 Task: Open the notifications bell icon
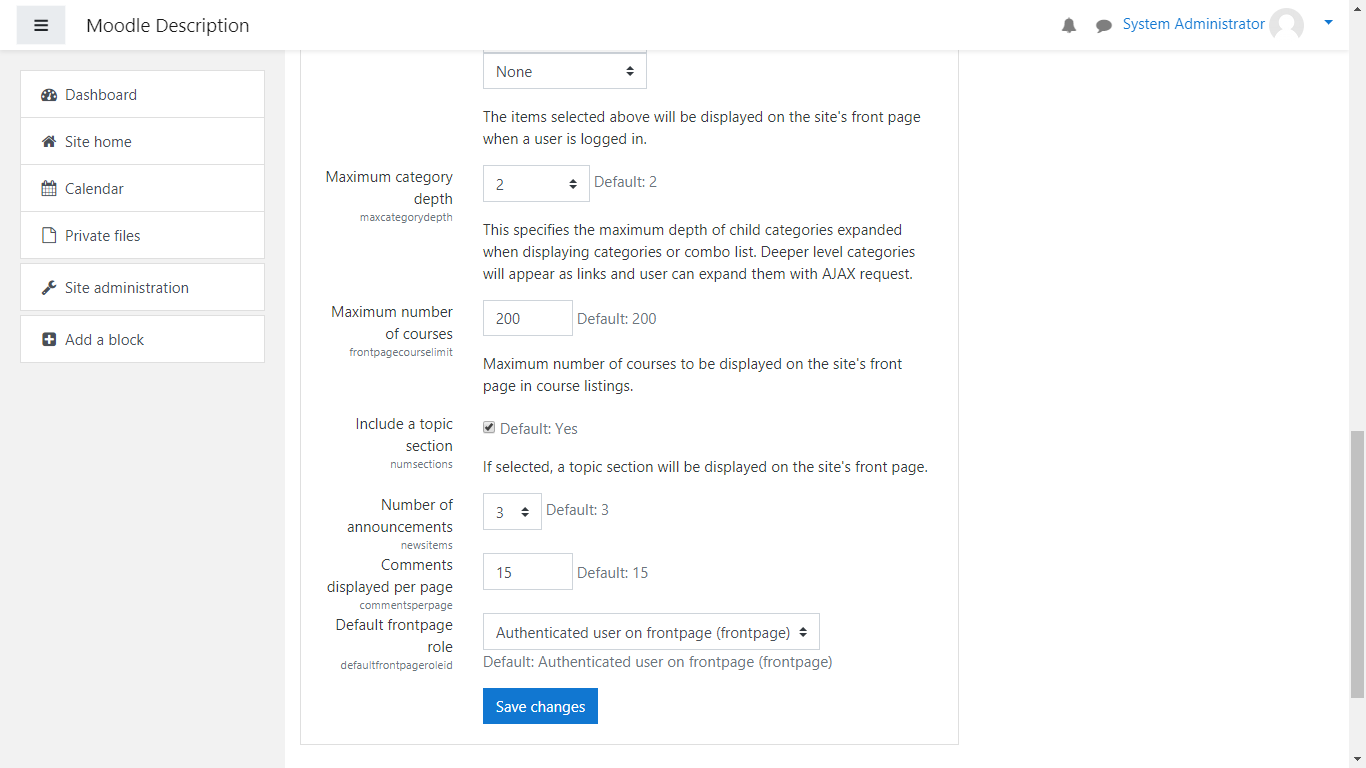pyautogui.click(x=1069, y=26)
